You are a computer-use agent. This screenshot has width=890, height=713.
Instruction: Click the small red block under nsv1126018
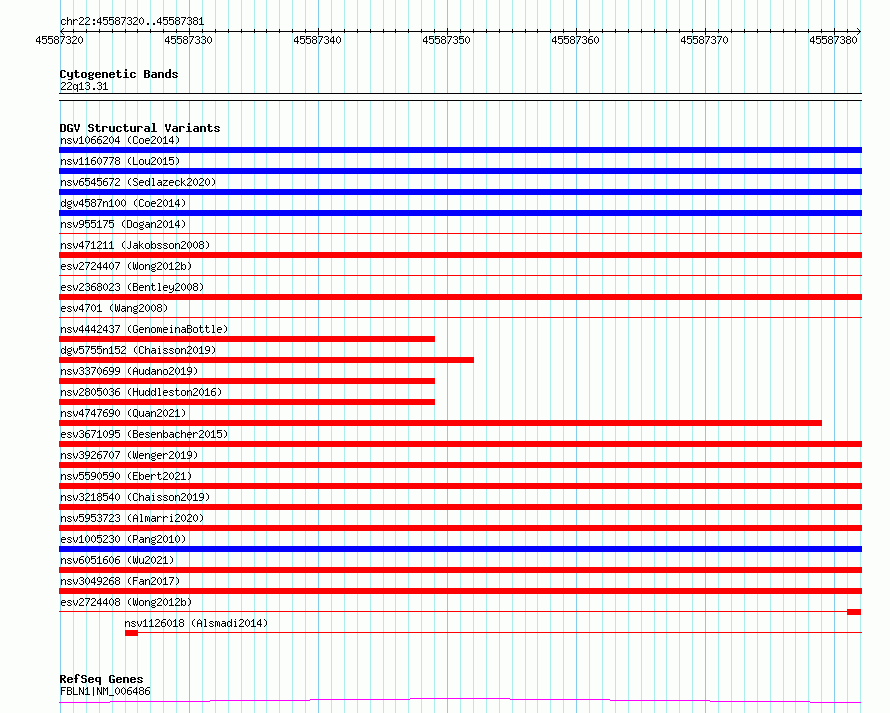pos(131,633)
